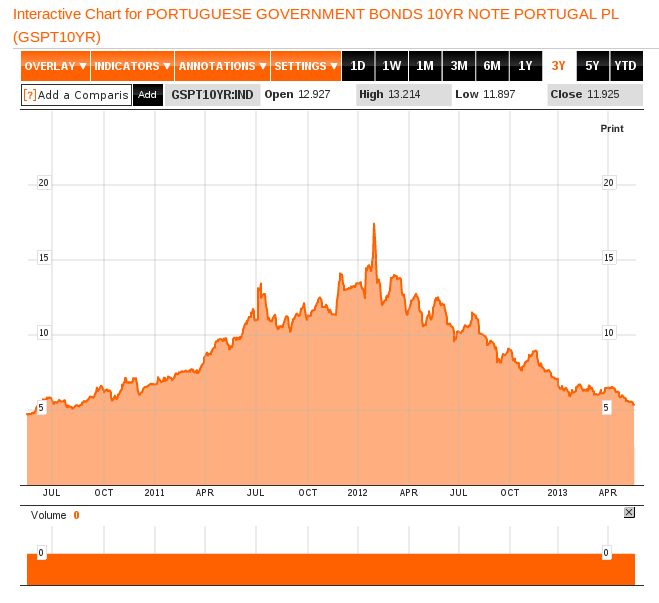Select the 6M time range
The height and width of the screenshot is (603, 659).
[x=492, y=66]
